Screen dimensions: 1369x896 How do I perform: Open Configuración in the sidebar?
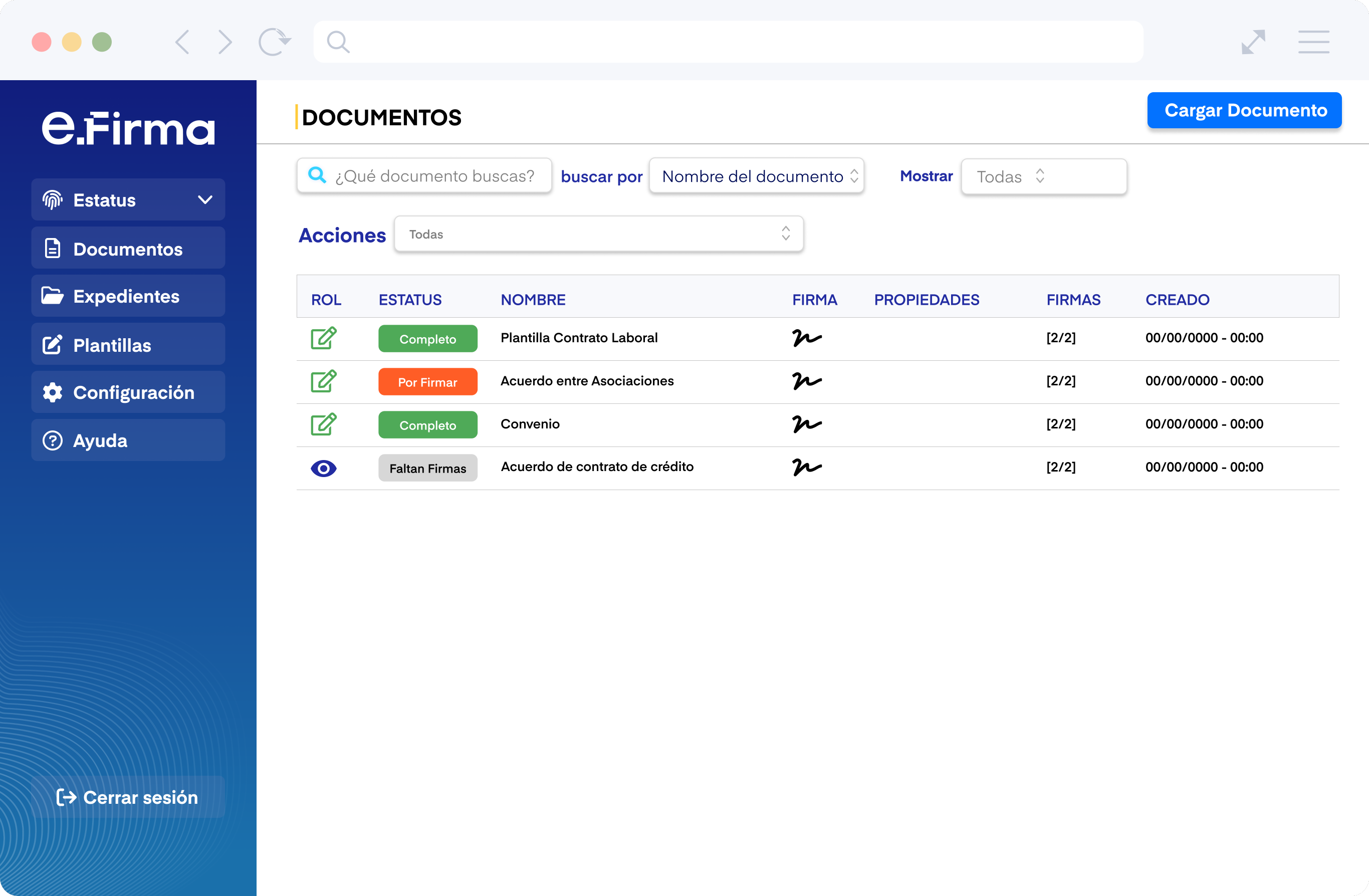tap(128, 392)
